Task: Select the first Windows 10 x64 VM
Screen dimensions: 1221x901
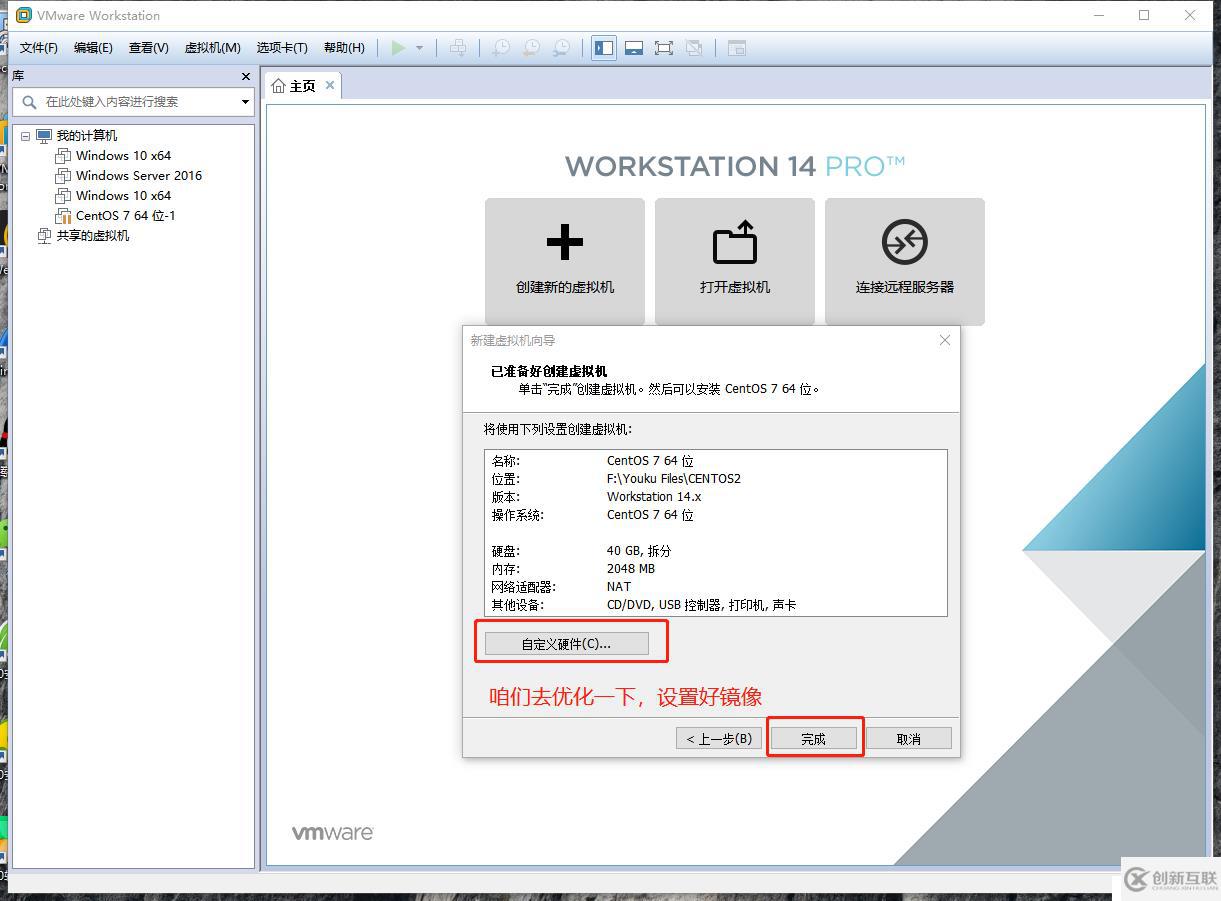Action: click(123, 156)
